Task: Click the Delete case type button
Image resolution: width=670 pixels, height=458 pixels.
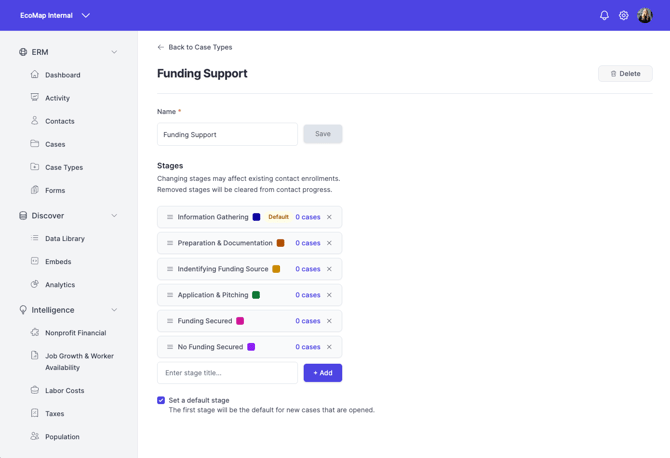Action: tap(625, 73)
